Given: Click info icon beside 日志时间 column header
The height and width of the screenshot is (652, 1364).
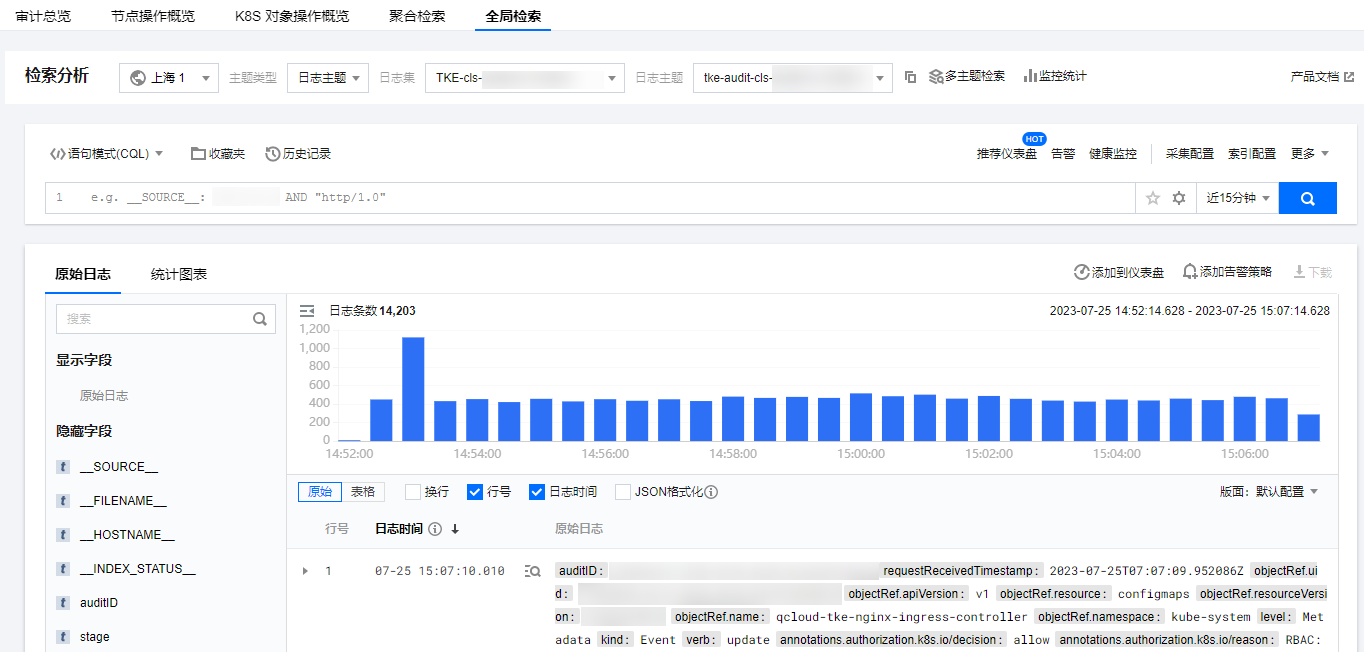Looking at the screenshot, I should coord(435,529).
